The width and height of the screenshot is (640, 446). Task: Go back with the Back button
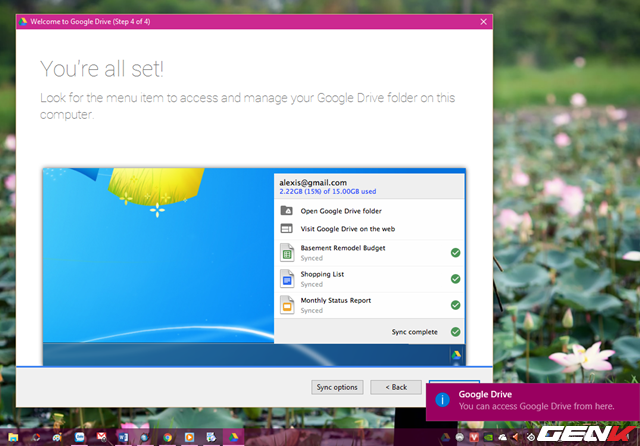[395, 387]
